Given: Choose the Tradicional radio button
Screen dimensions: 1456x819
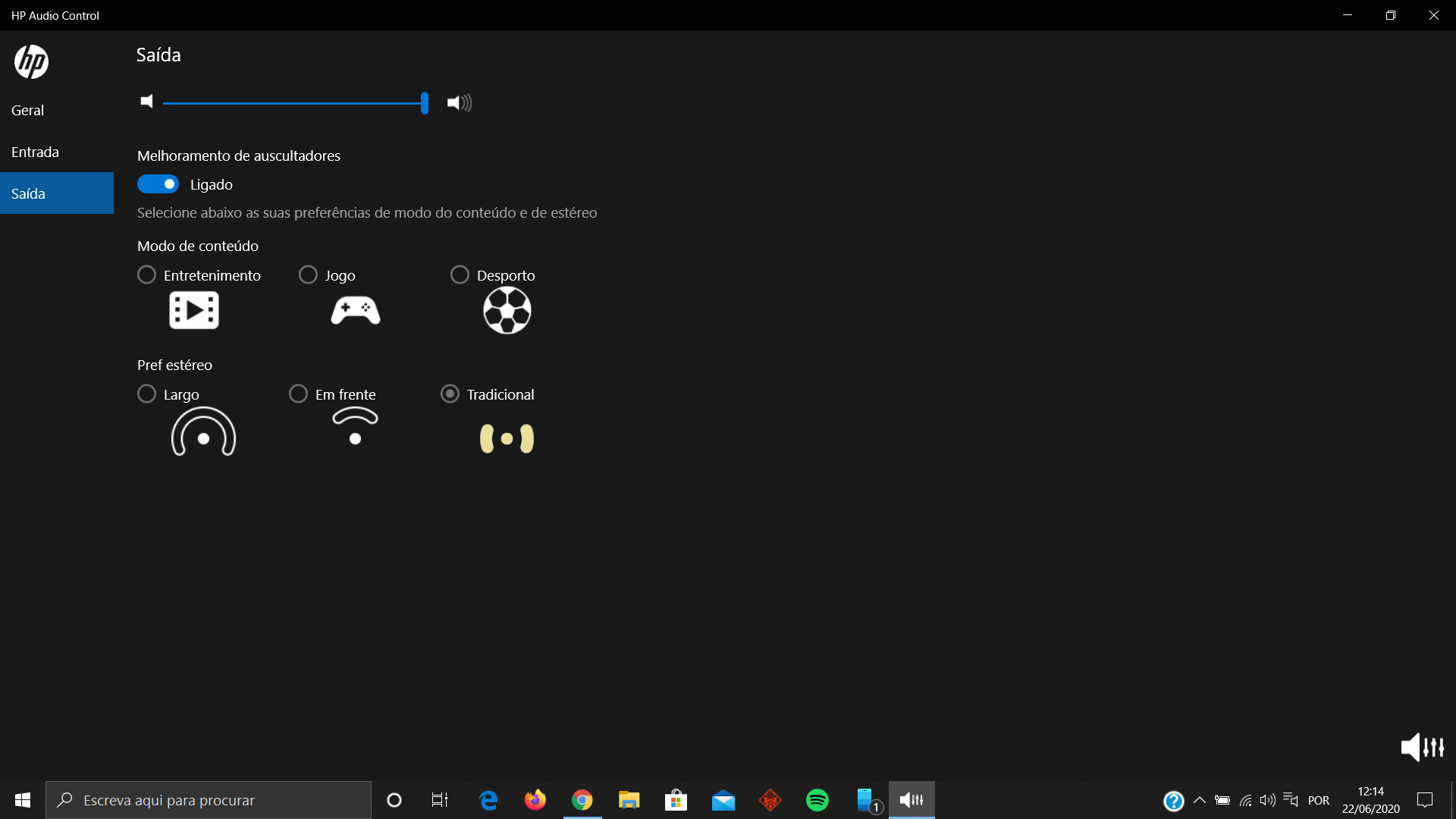Looking at the screenshot, I should coord(450,394).
